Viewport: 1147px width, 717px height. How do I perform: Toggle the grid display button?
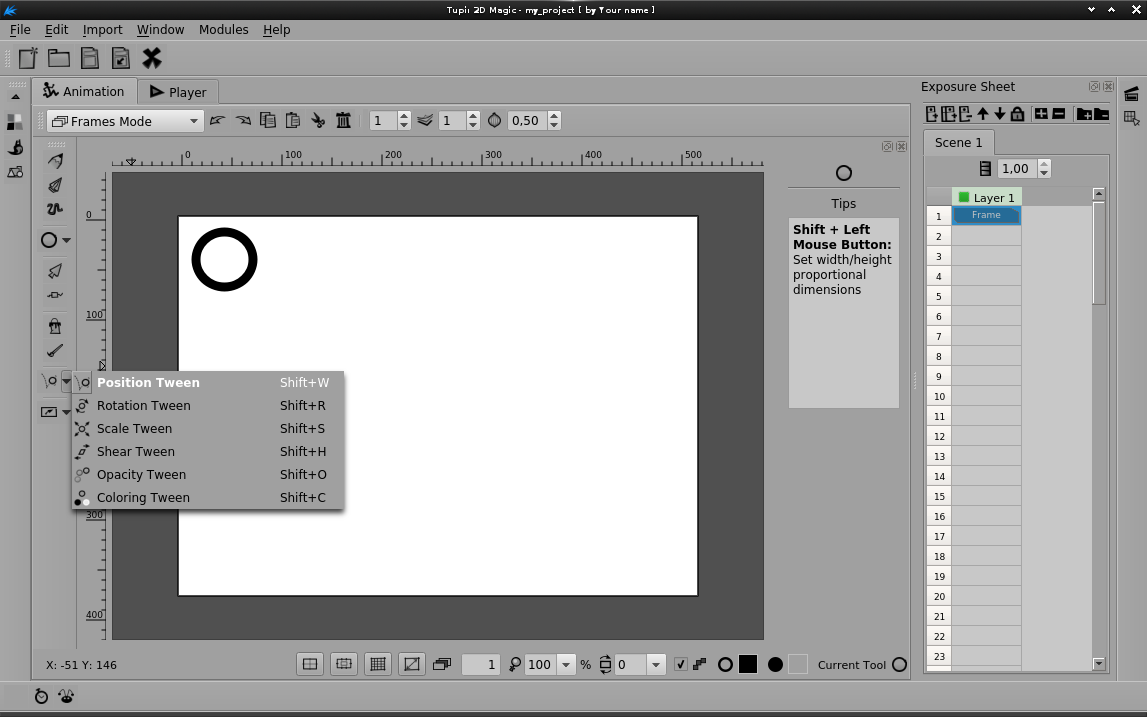(377, 664)
